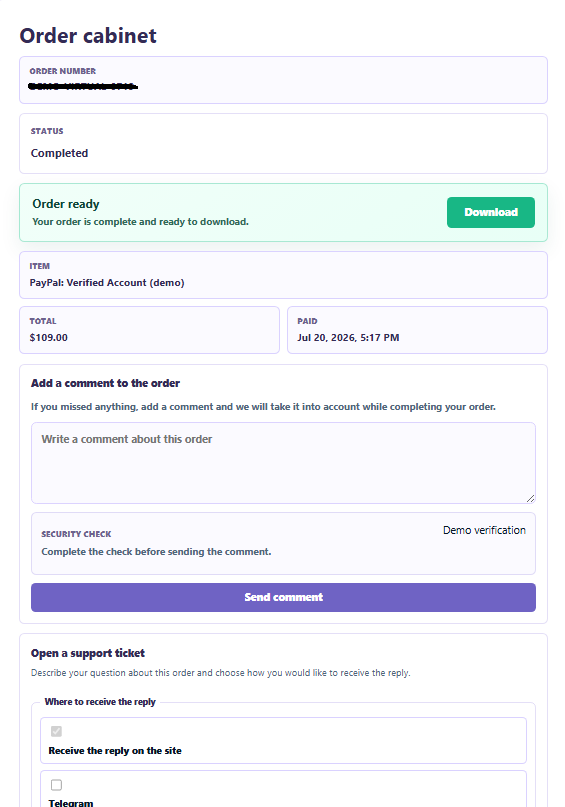Enable the Telegram reply checkbox
The width and height of the screenshot is (565, 807).
pyautogui.click(x=56, y=785)
